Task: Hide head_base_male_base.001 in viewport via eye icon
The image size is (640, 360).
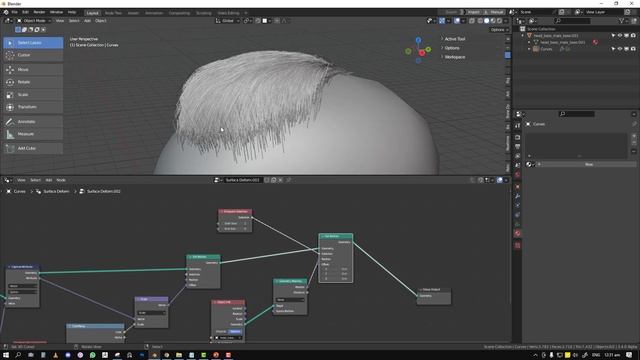Action: pyautogui.click(x=620, y=36)
